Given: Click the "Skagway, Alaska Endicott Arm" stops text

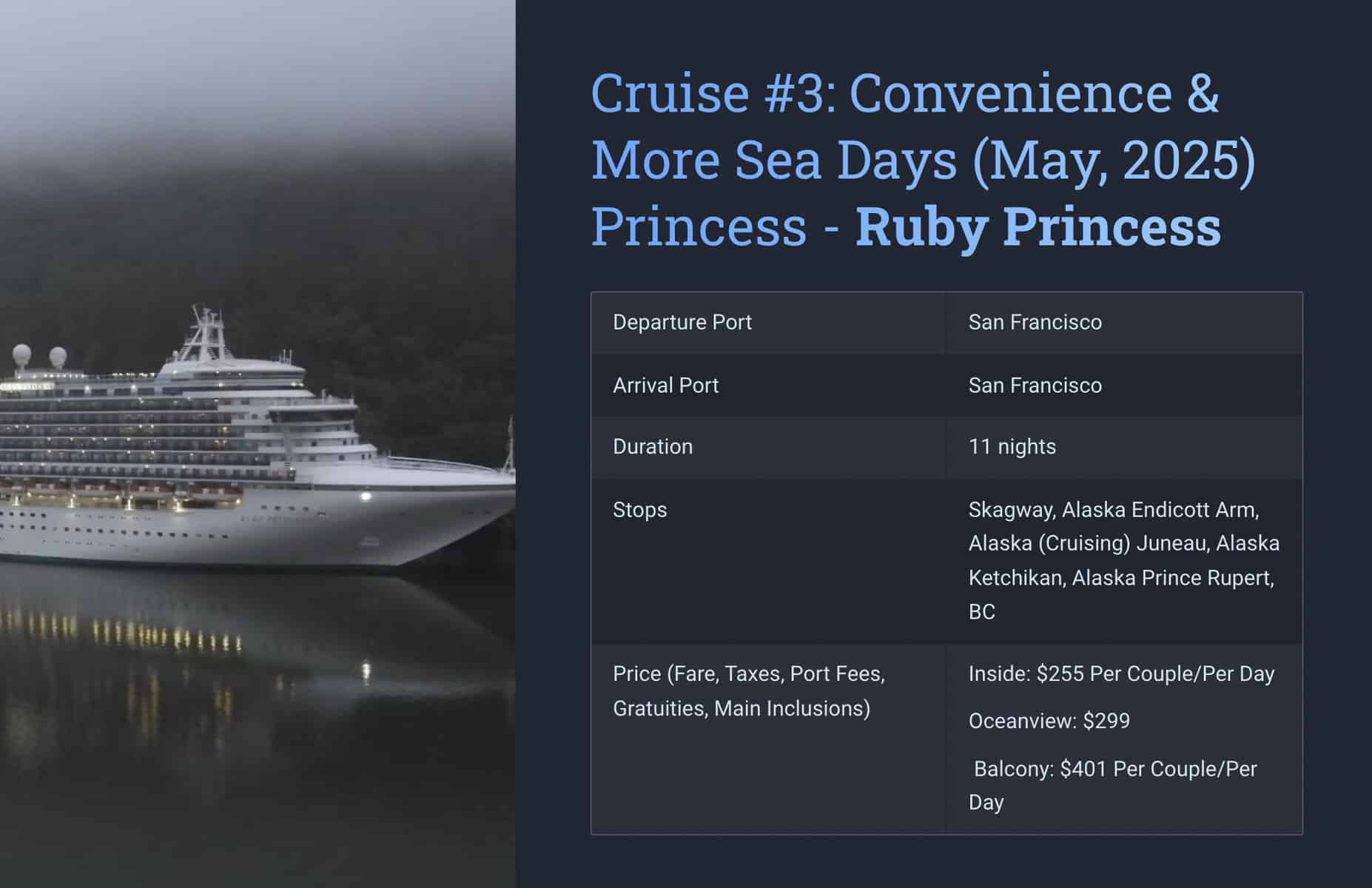Looking at the screenshot, I should tap(1113, 510).
